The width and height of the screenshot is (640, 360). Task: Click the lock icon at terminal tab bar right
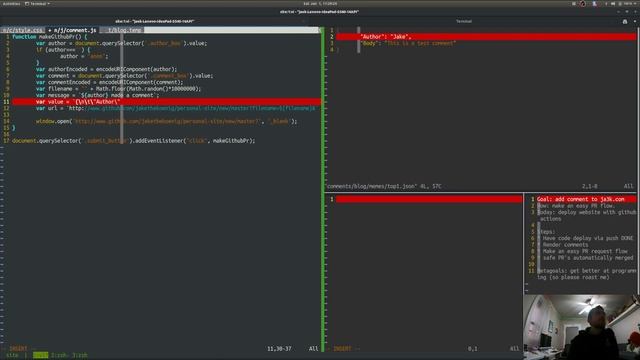pos(625,22)
